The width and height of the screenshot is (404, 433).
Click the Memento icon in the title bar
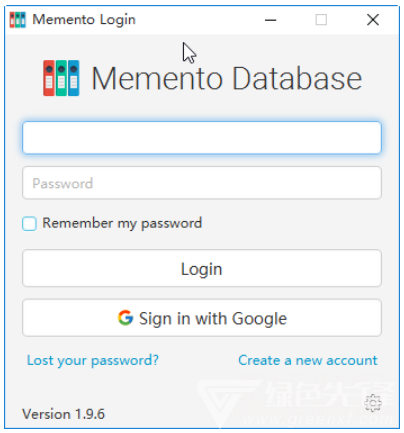point(17,20)
